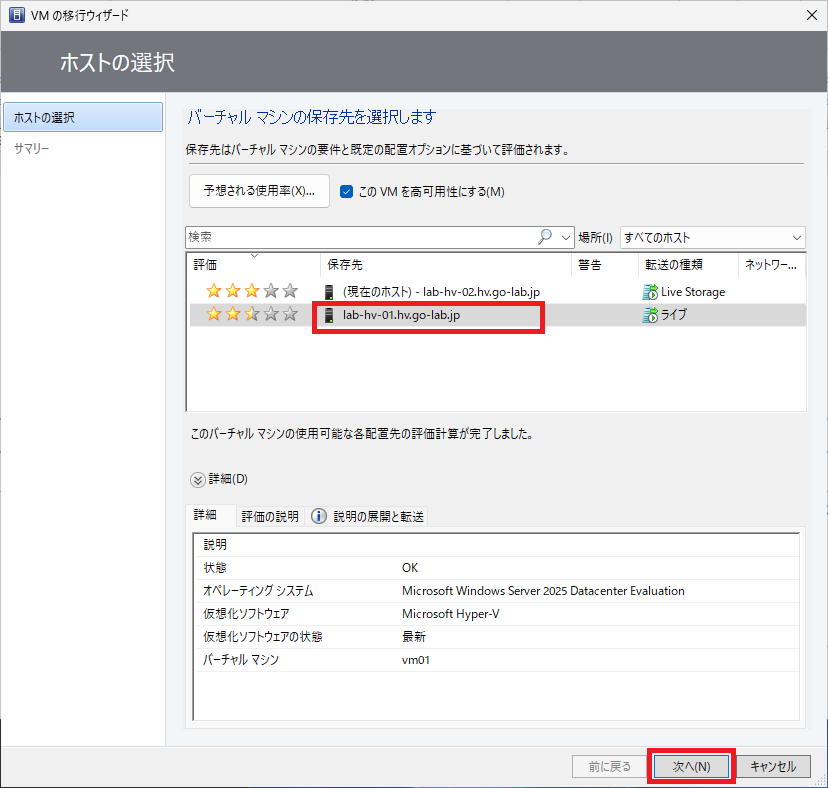
Task: Click the star rating of lab-hv-02 row
Action: (x=252, y=290)
